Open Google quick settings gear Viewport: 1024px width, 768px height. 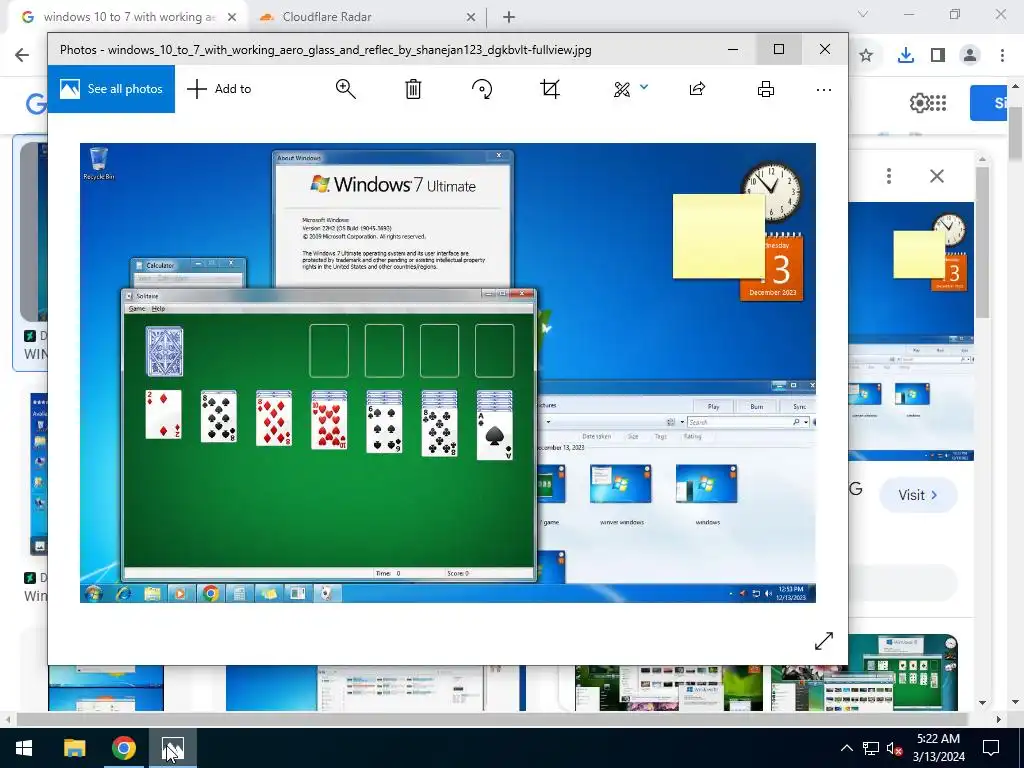click(x=920, y=103)
